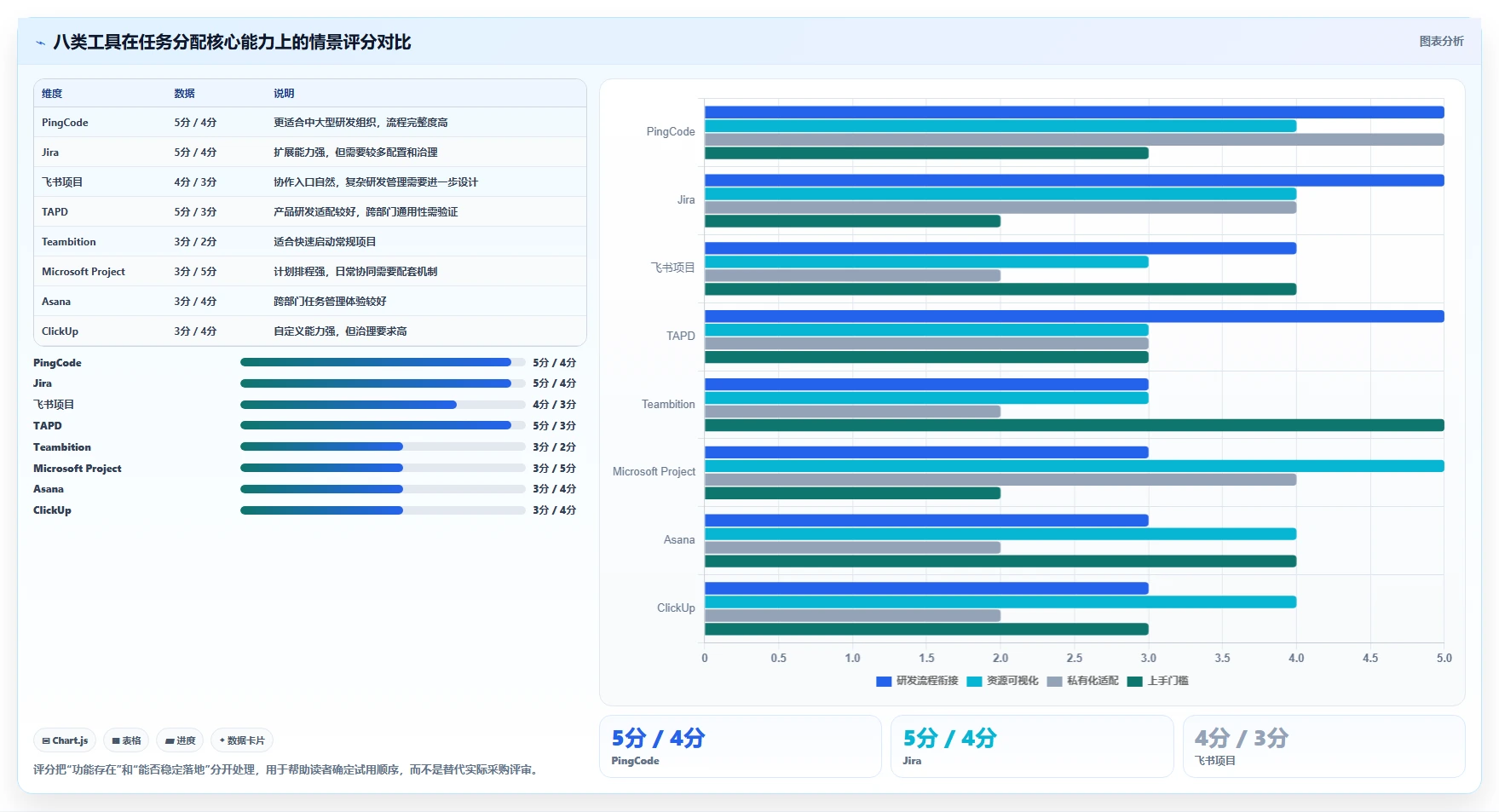This screenshot has width=1499, height=812.
Task: Click the description "计划排程强，日常协同需要配套机制"
Action: coord(355,272)
